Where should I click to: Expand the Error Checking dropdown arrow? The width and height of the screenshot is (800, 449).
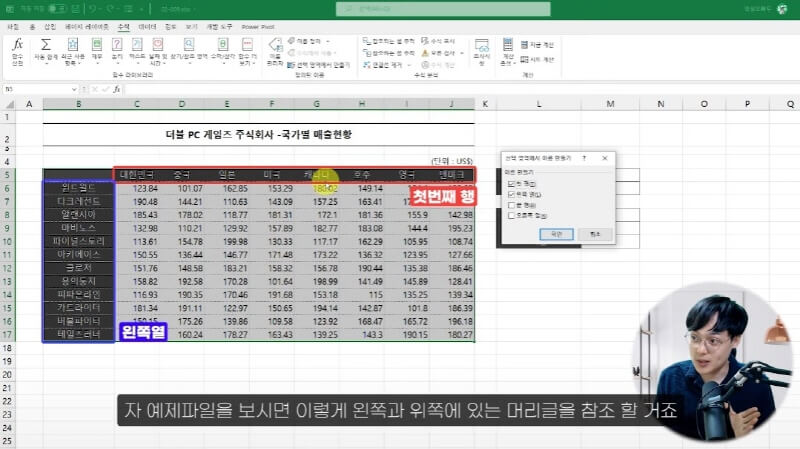point(462,53)
